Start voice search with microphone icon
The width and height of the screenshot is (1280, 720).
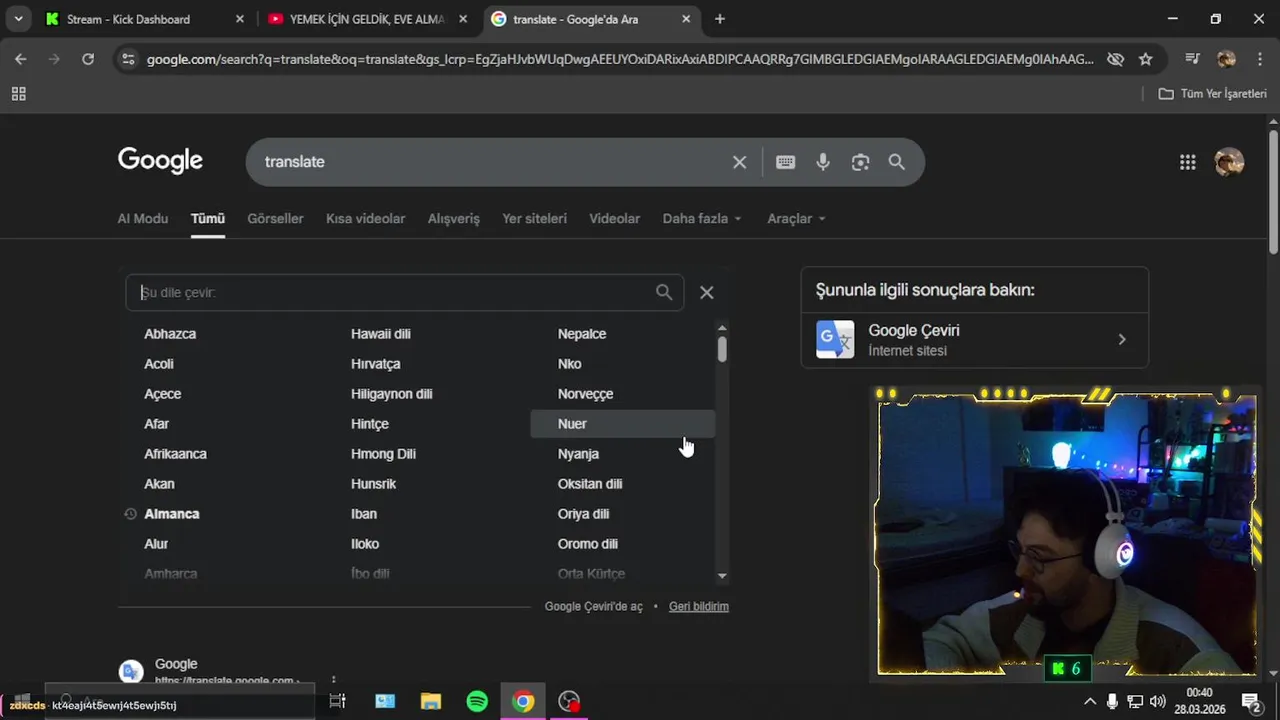tap(823, 162)
